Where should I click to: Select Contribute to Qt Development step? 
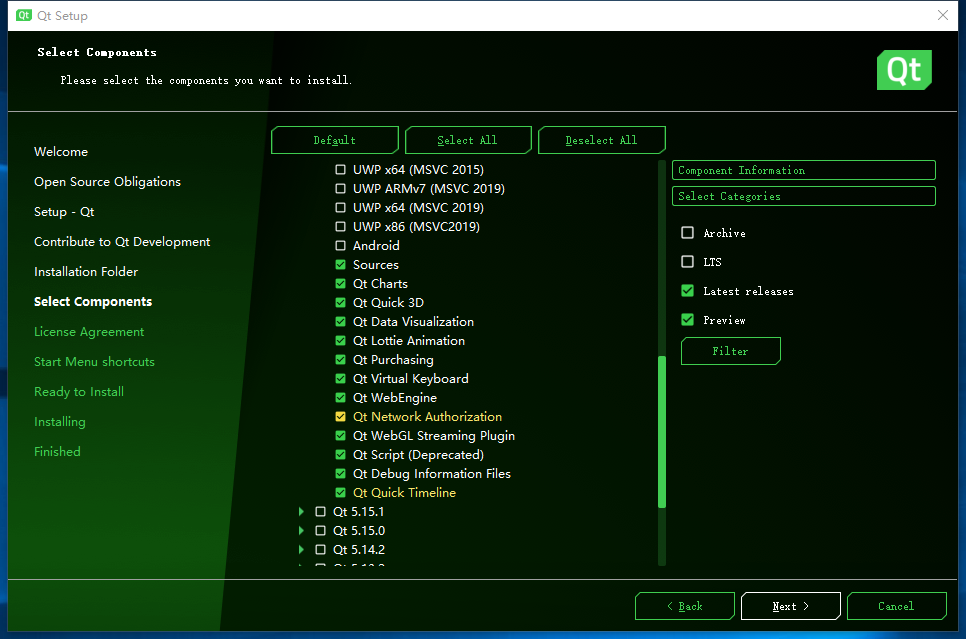(122, 242)
